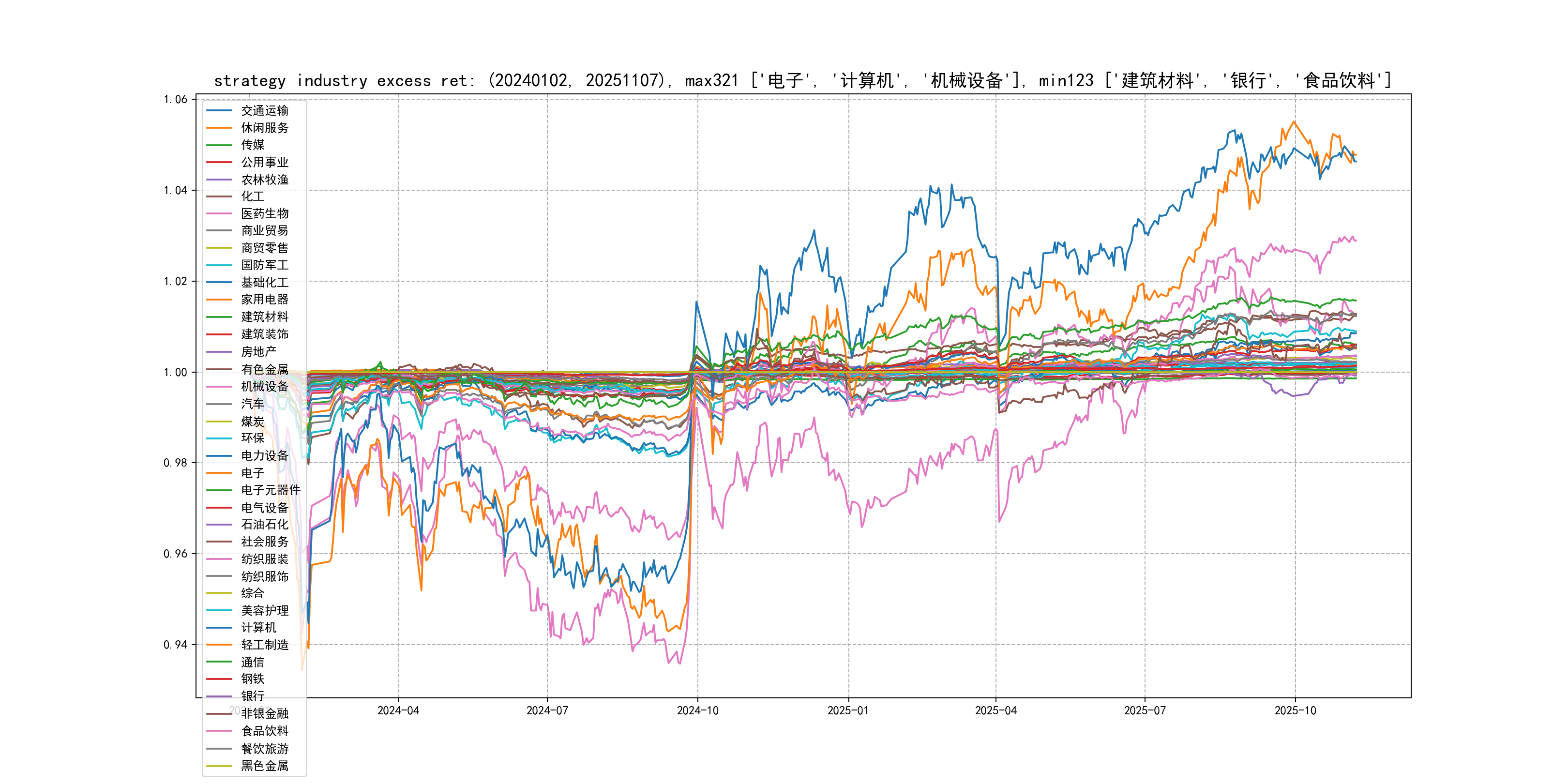The height and width of the screenshot is (784, 1568).
Task: Click the 休闲服务 legend label
Action: coord(264,128)
